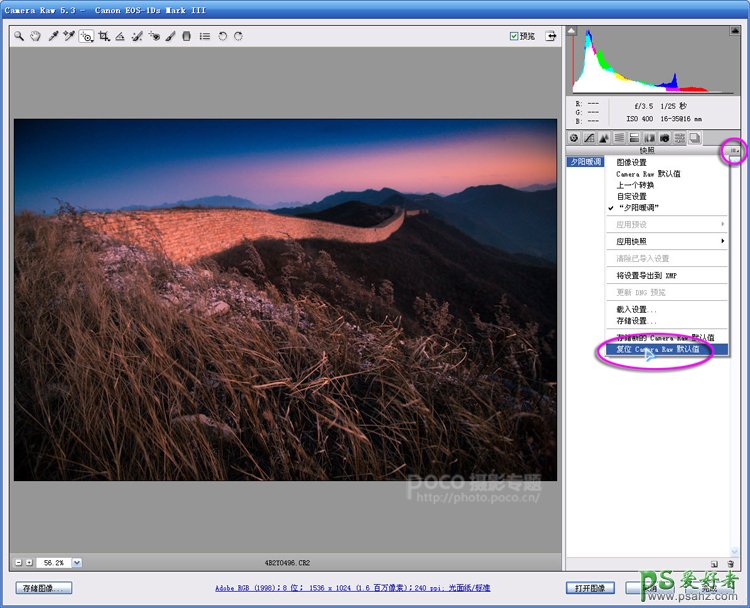The height and width of the screenshot is (608, 750).
Task: Toggle shadow clipping warning in histogram
Action: pyautogui.click(x=573, y=31)
